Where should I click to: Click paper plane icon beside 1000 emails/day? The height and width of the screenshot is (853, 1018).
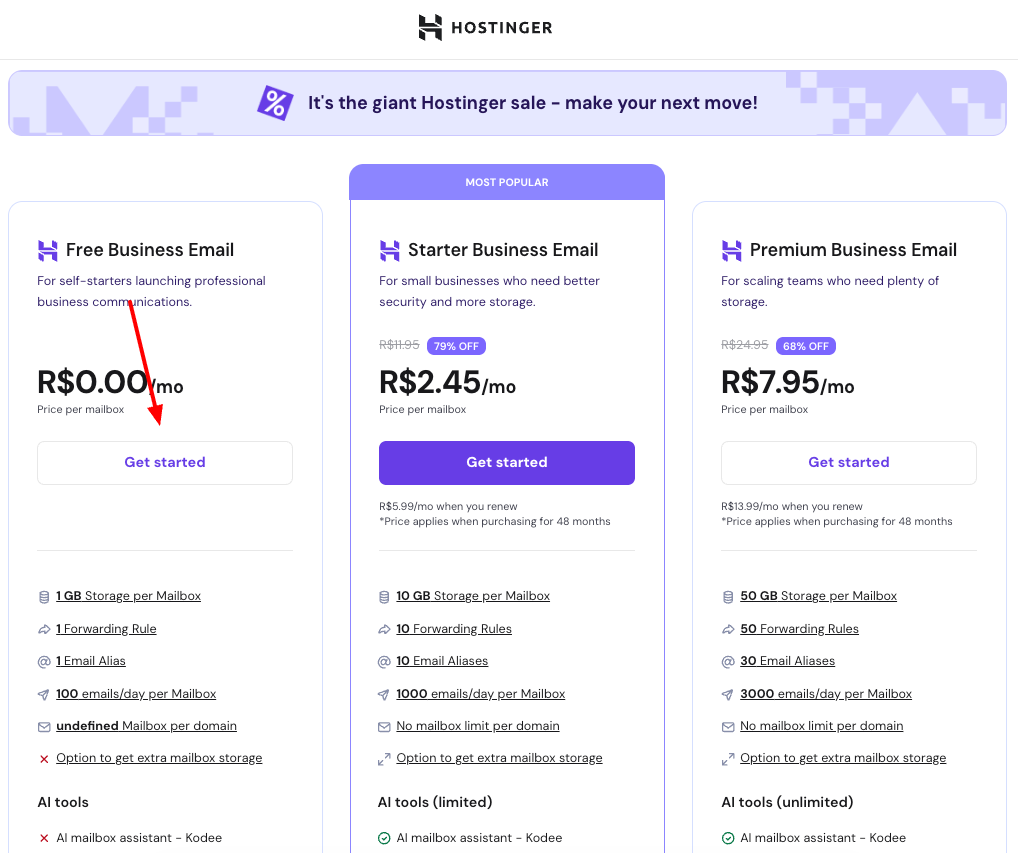(385, 694)
